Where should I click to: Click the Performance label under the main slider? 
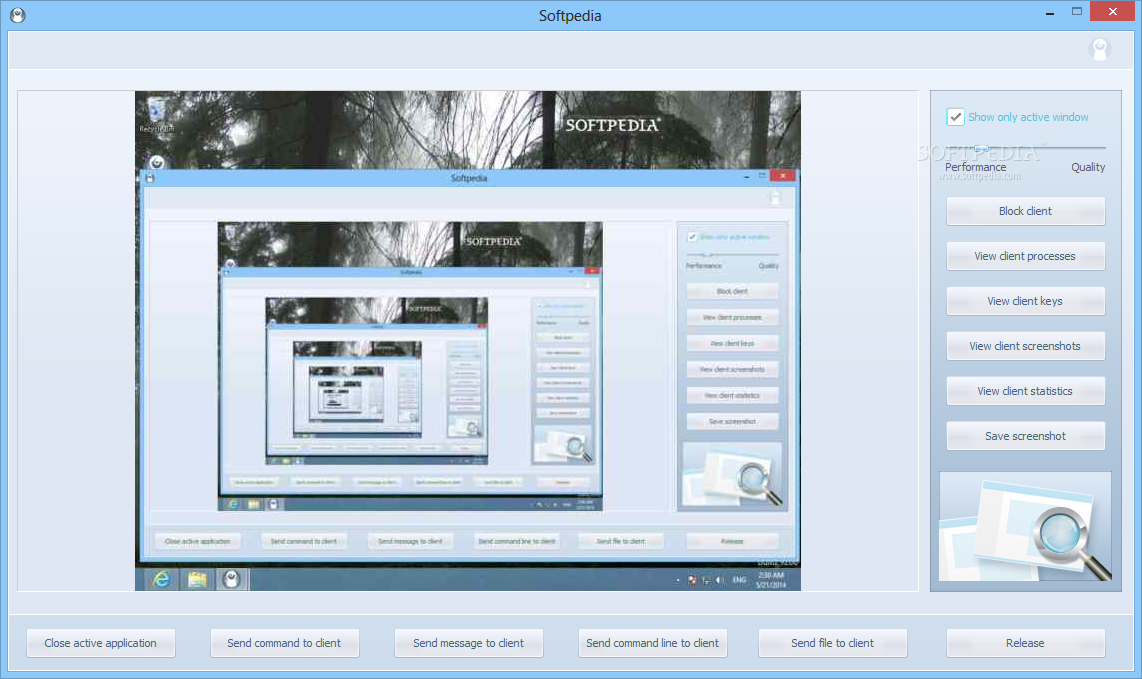pos(975,168)
